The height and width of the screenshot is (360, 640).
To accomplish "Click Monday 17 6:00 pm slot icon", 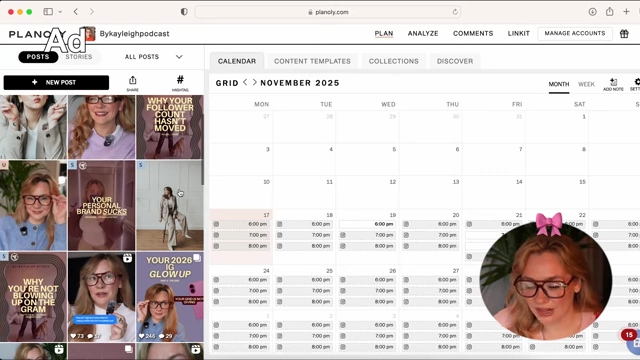I will point(216,224).
